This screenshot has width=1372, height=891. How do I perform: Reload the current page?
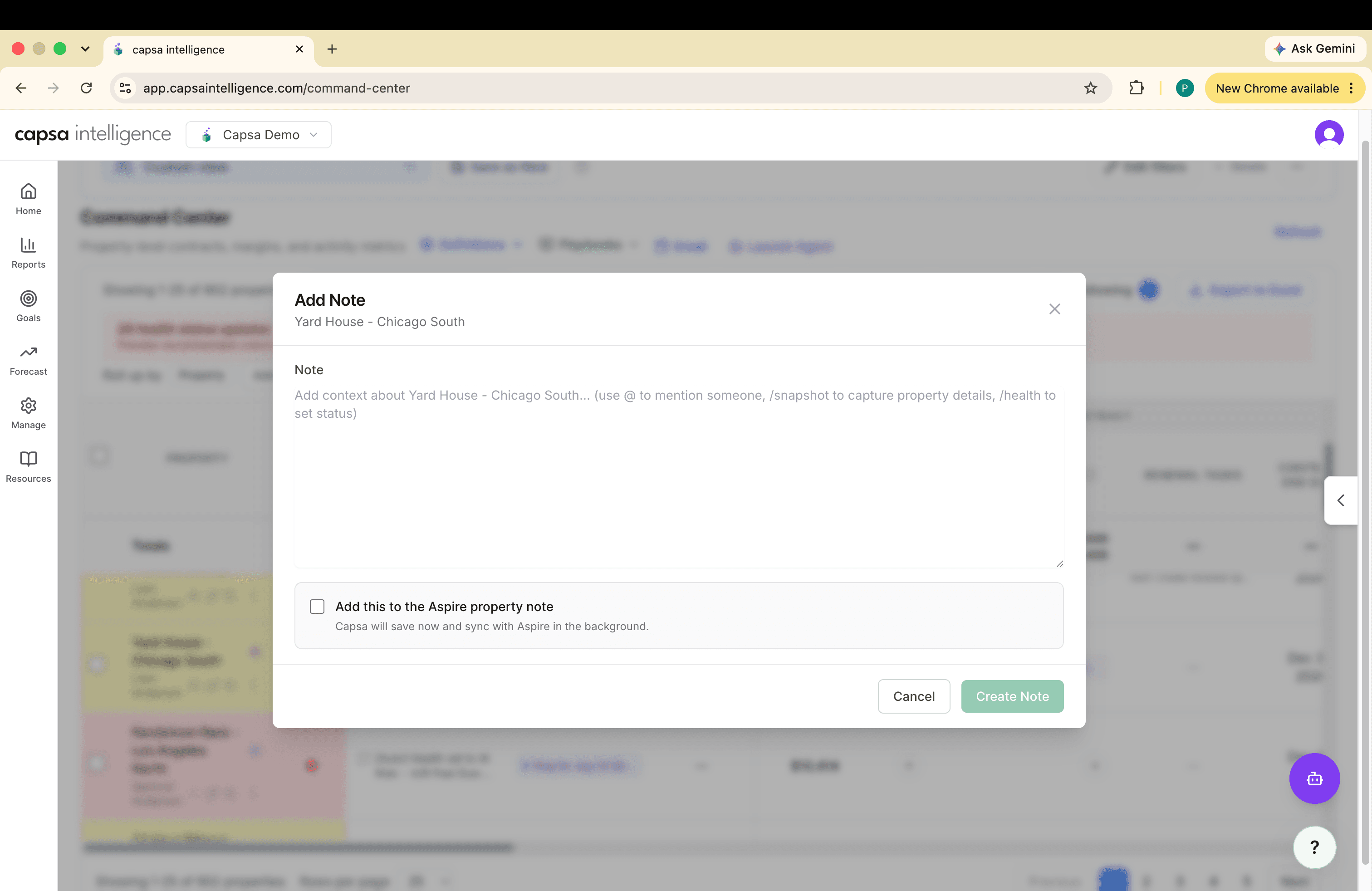coord(86,88)
